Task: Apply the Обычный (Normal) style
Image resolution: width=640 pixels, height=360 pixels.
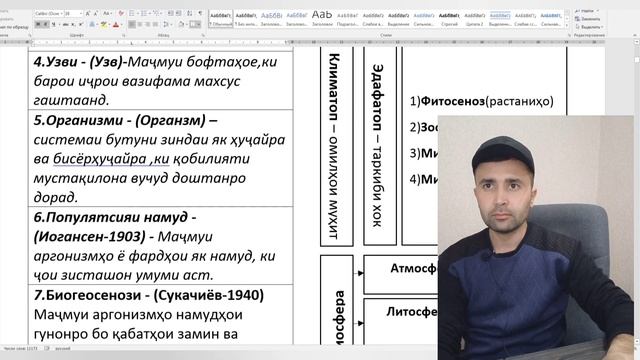Action: coord(220,19)
